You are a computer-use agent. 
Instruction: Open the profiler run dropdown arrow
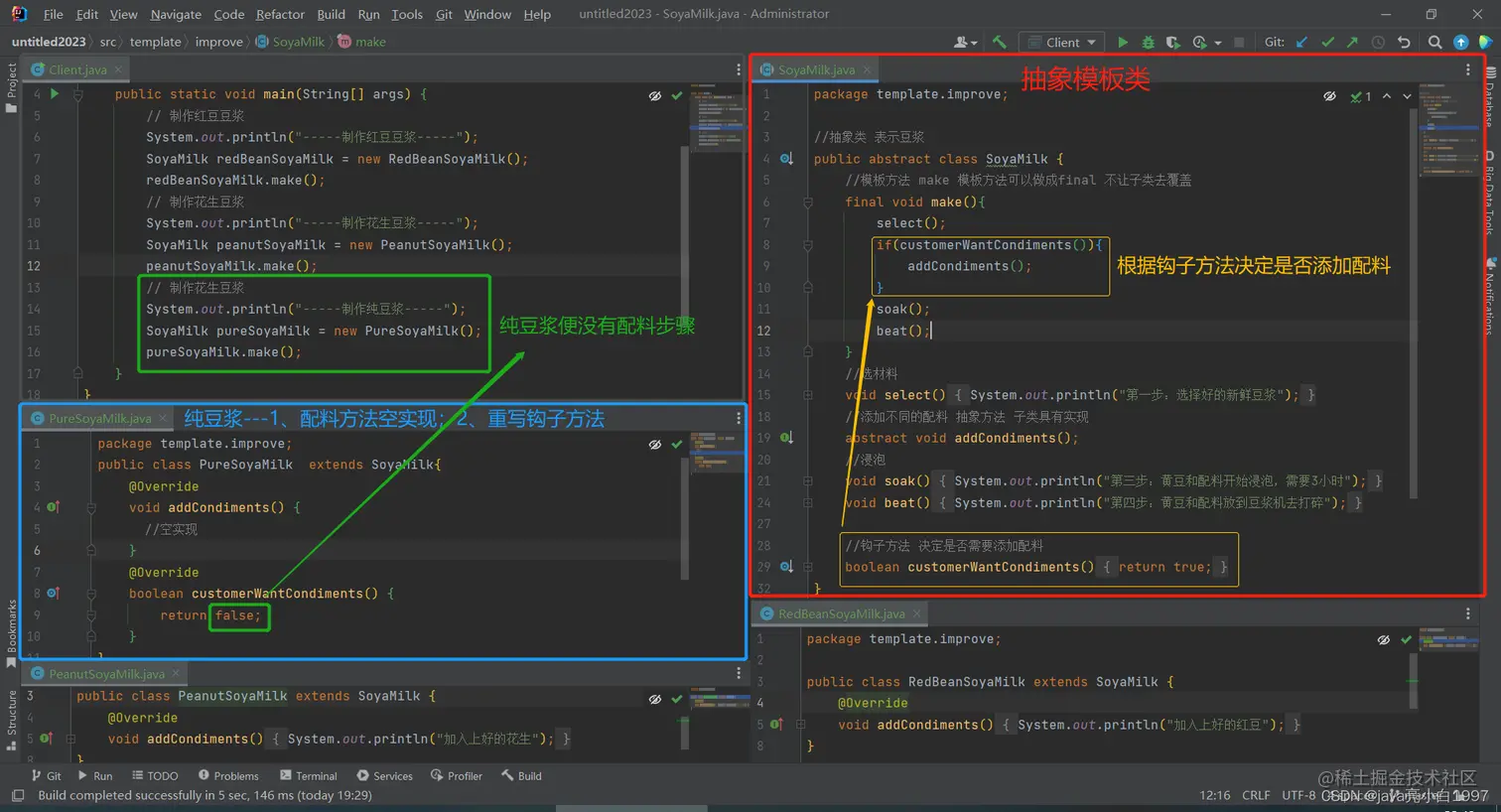click(x=1218, y=43)
